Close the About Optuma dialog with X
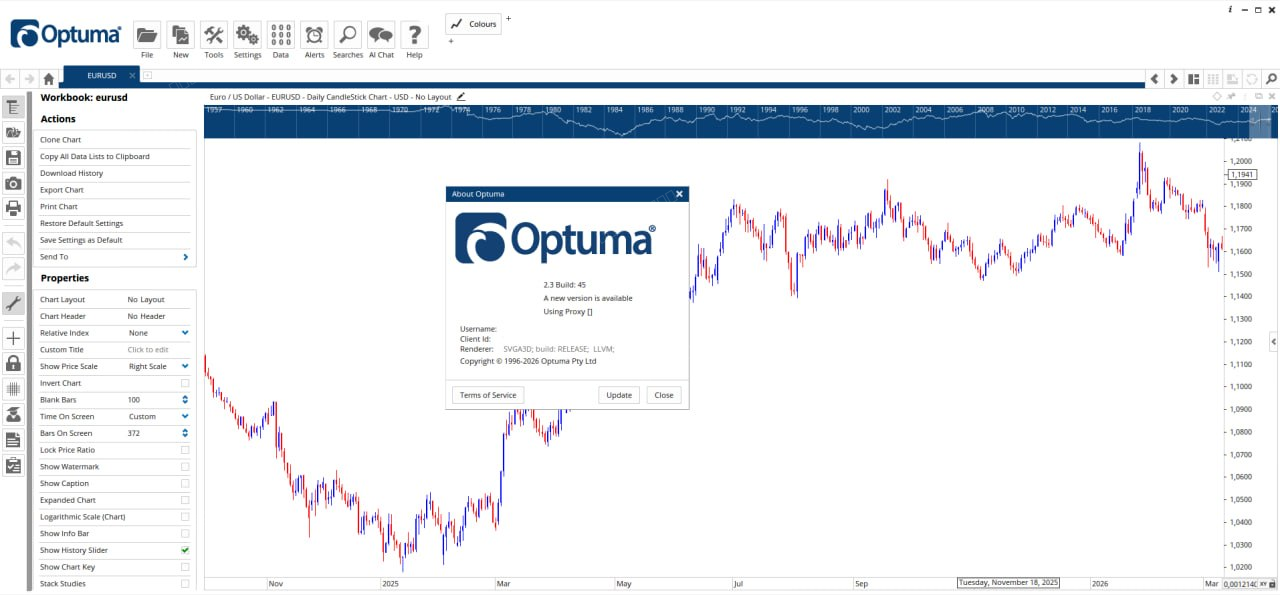Viewport: 1280px width, 595px height. point(679,194)
